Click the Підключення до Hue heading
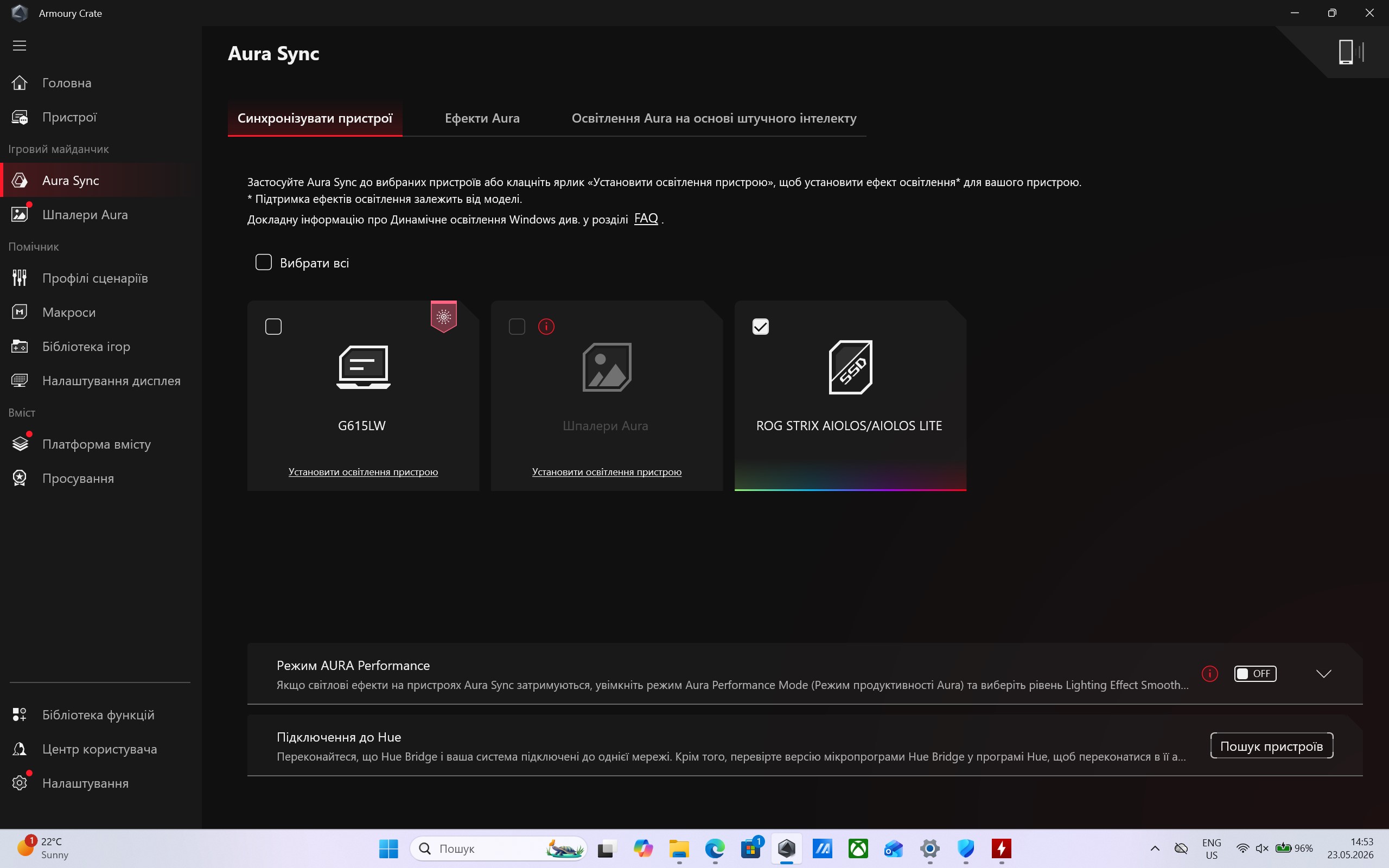This screenshot has width=1389, height=868. [339, 737]
